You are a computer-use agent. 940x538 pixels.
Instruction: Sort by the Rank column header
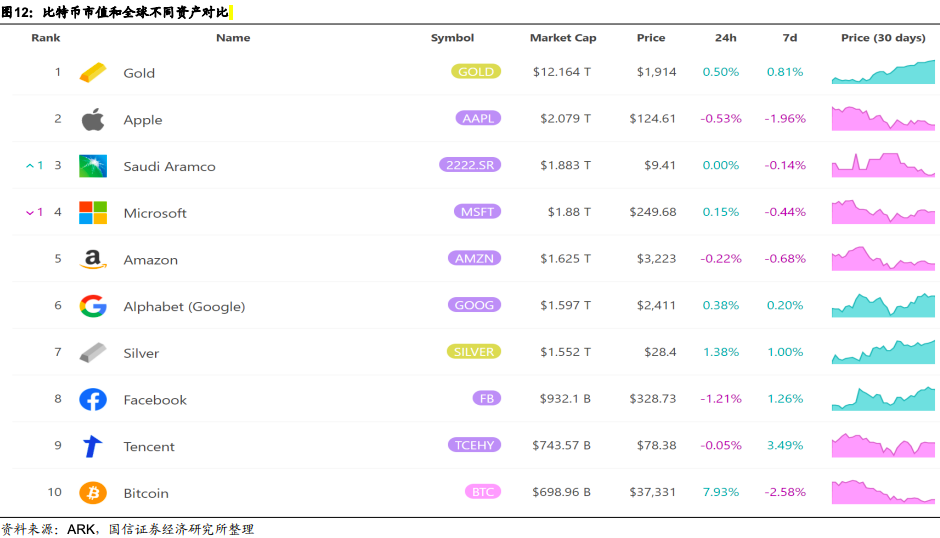[46, 38]
